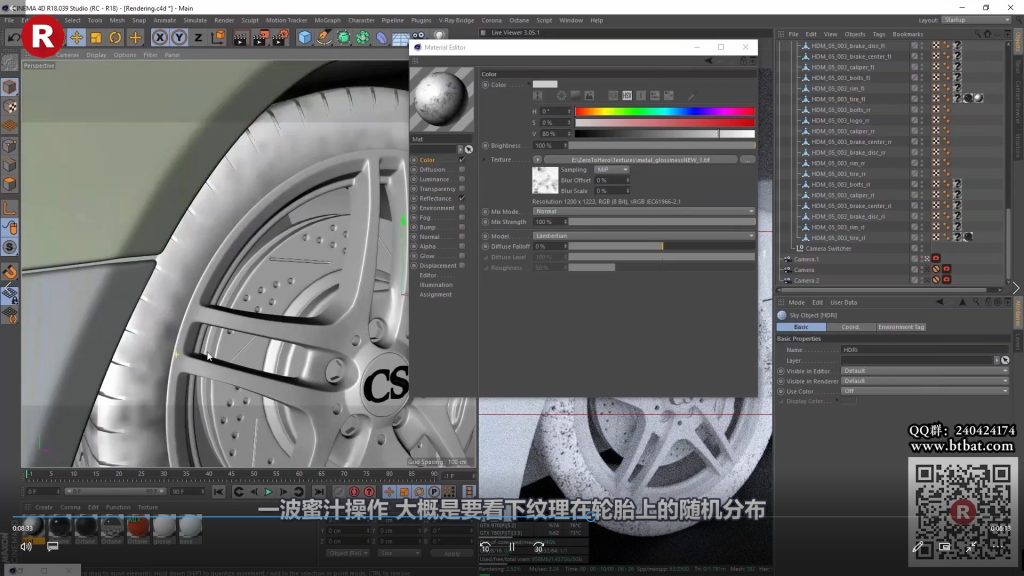The image size is (1024, 576).
Task: Select the Move tool in the toolbar
Action: (x=76, y=37)
